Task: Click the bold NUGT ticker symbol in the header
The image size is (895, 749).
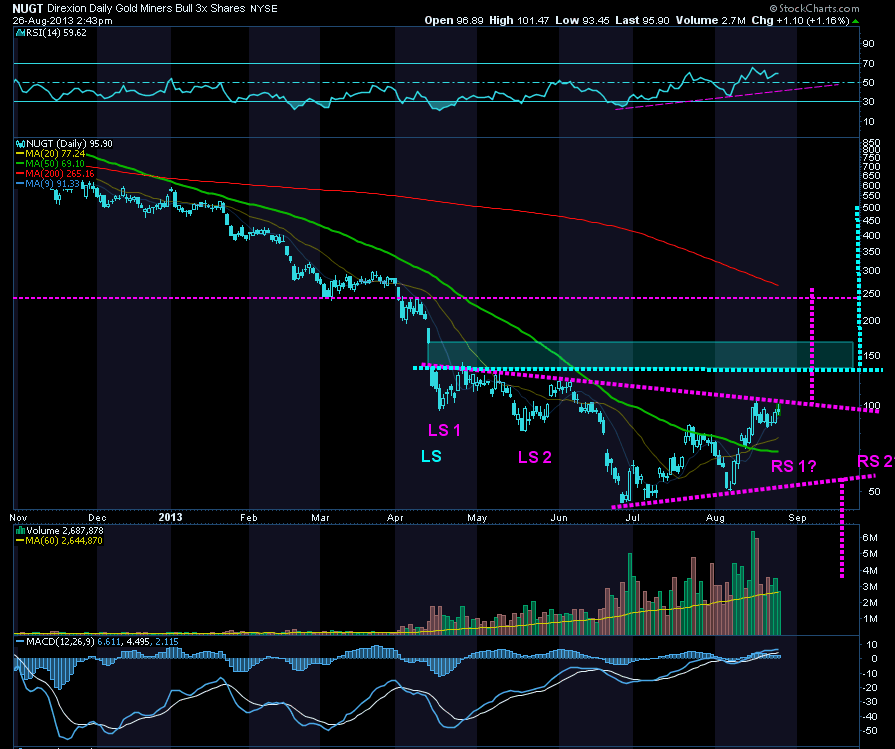Action: click(29, 9)
